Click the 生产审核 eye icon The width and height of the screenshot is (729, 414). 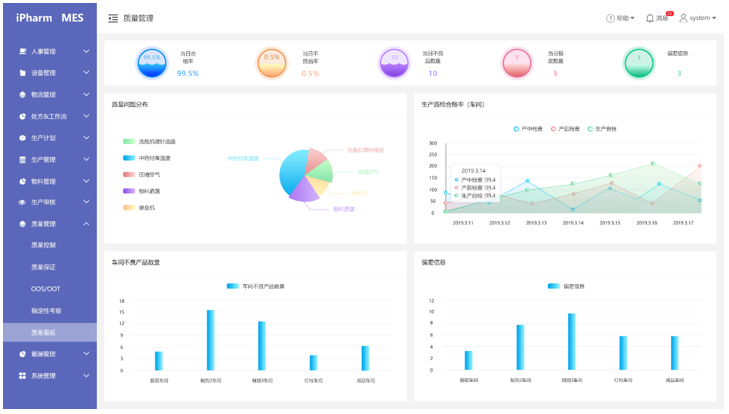pyautogui.click(x=22, y=202)
